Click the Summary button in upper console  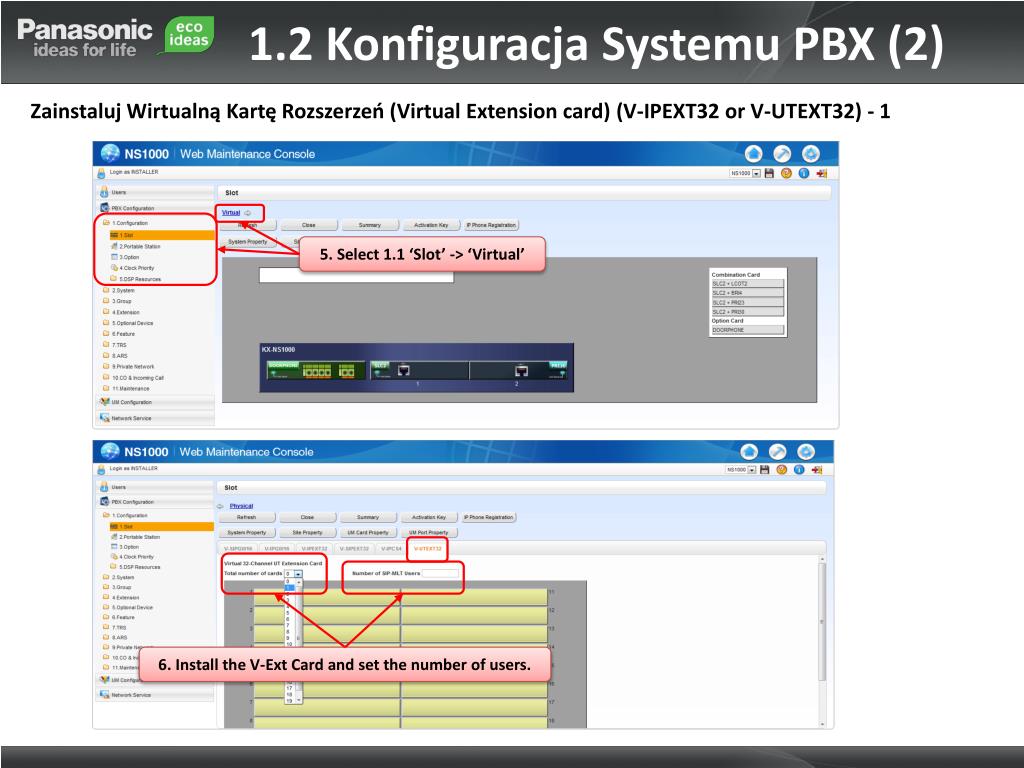370,225
